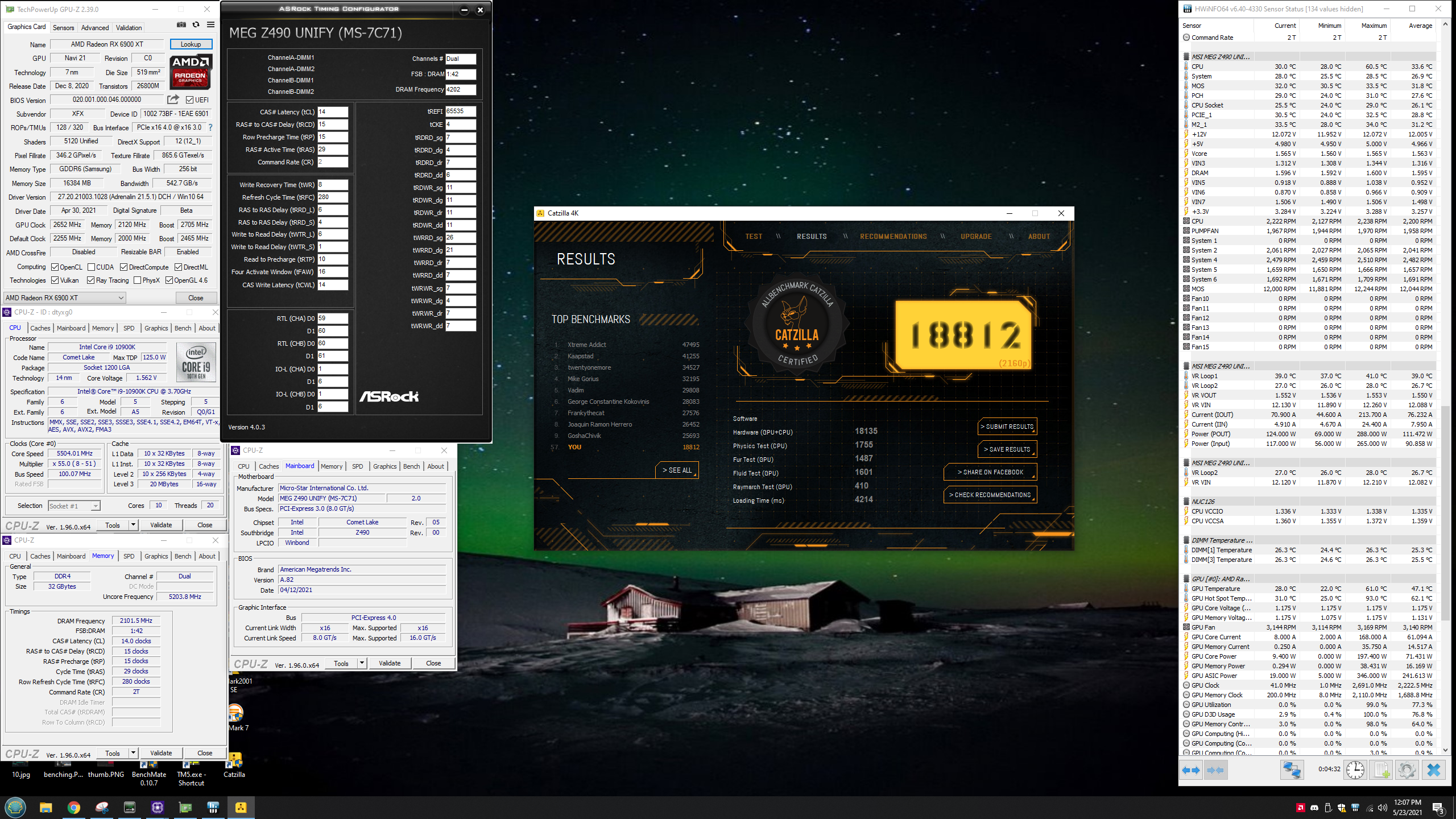Click SEE ALL under top benchmarks

677,470
